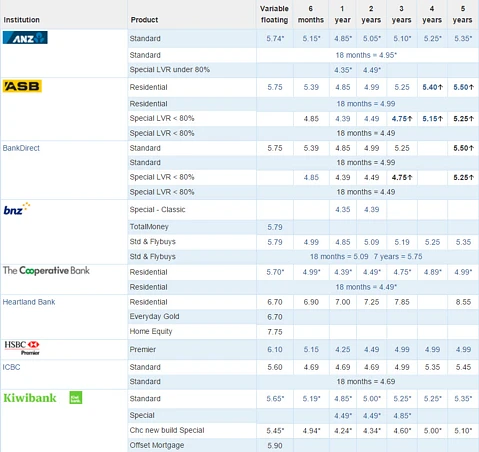The width and height of the screenshot is (479, 452).
Task: Select Cooperative Bank floating rate 5.70
Action: 275,272
